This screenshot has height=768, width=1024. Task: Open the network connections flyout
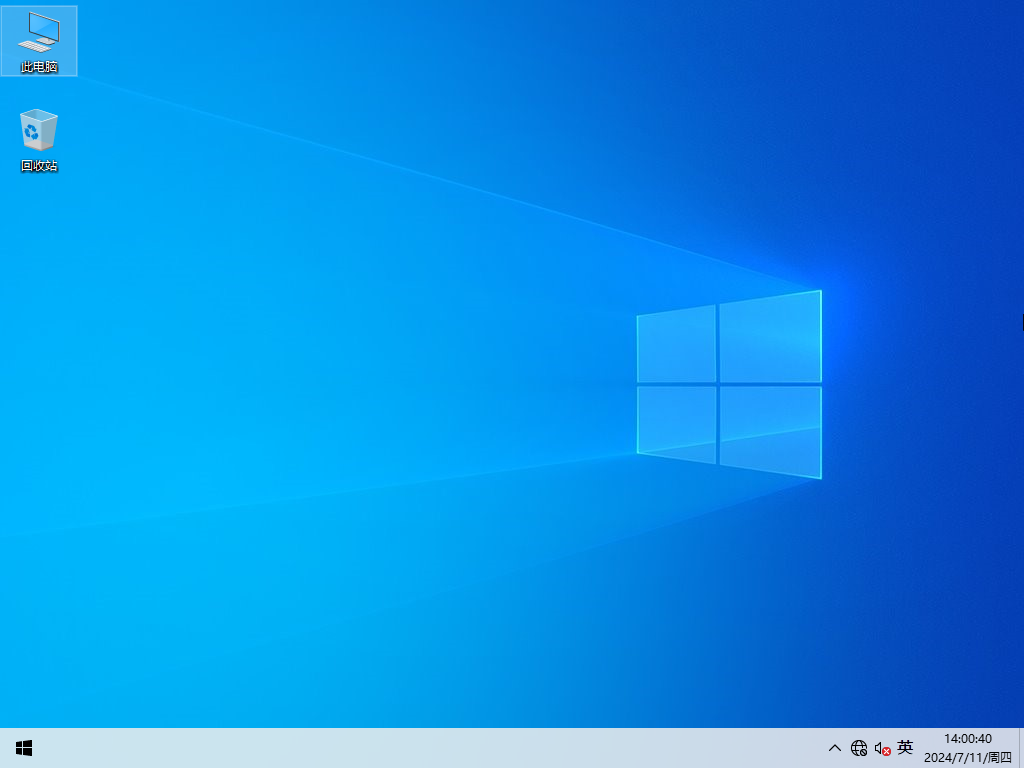pos(859,747)
